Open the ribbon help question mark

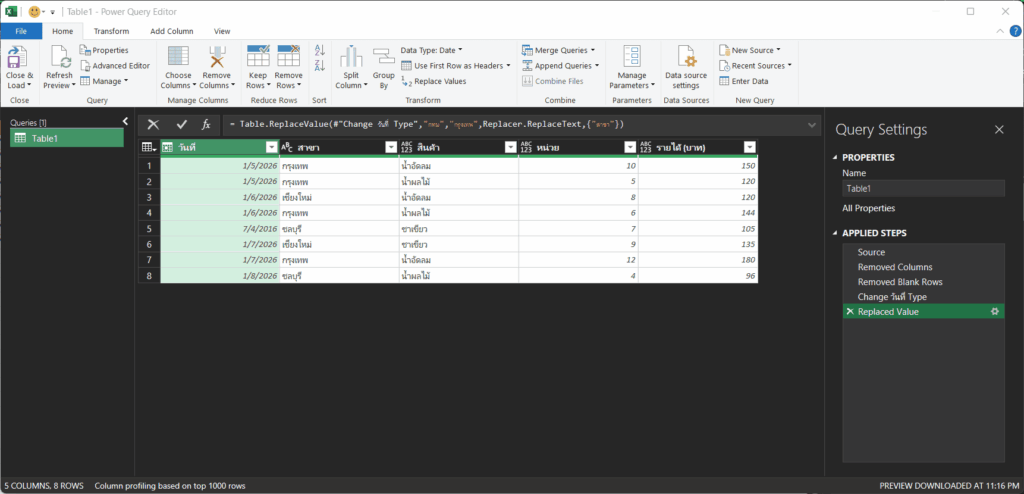pyautogui.click(x=1015, y=31)
